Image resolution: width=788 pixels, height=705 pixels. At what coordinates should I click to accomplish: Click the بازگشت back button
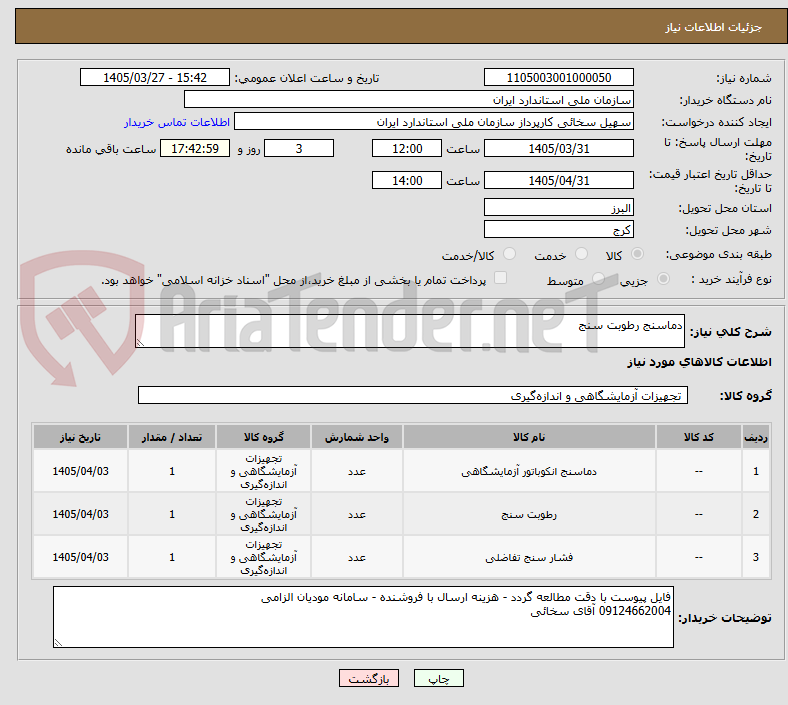point(369,678)
